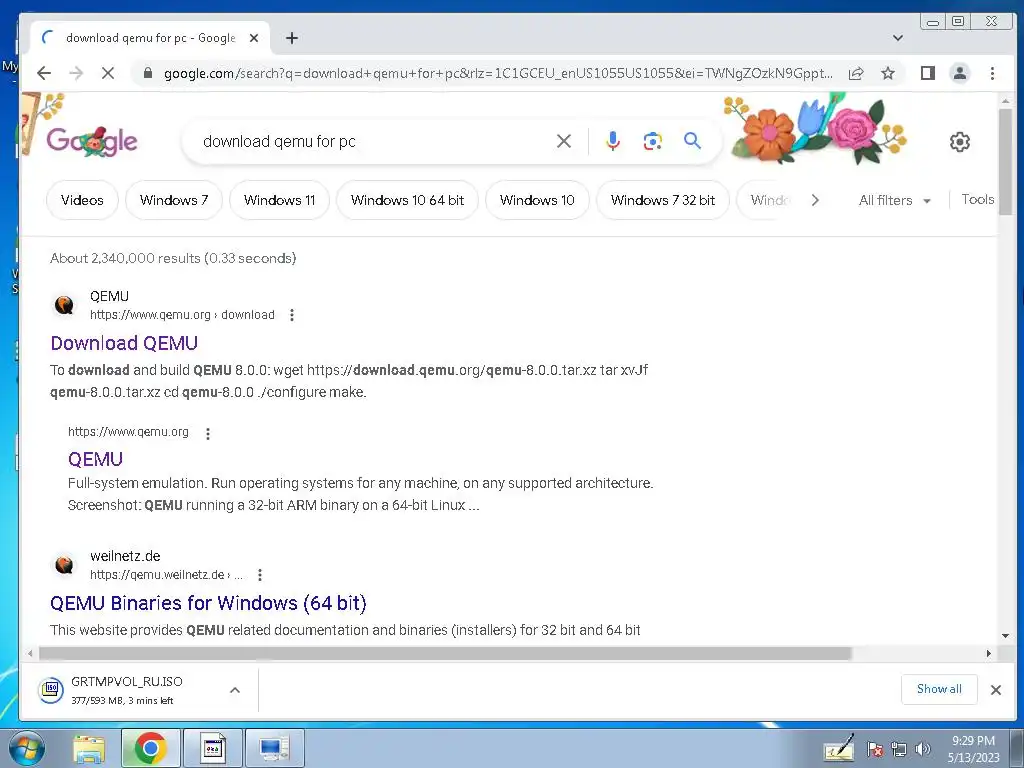Open search Tools
The height and width of the screenshot is (768, 1024).
point(978,200)
